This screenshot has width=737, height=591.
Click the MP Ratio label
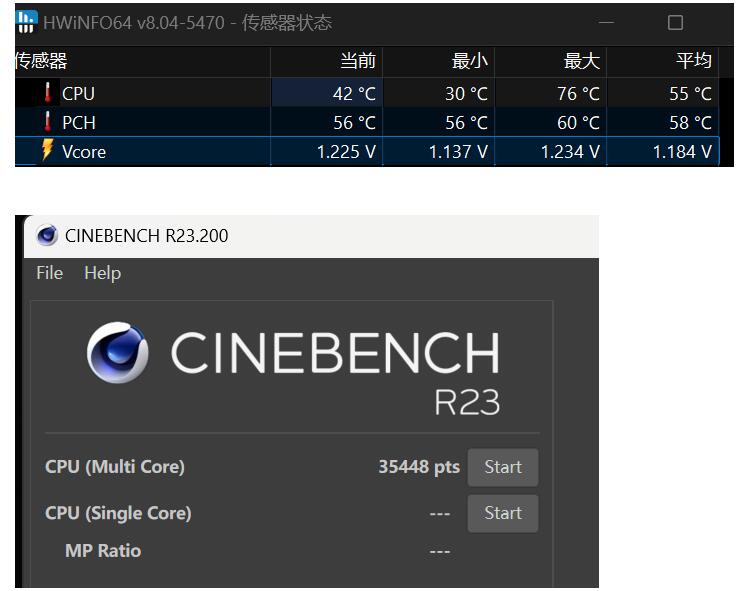(103, 551)
